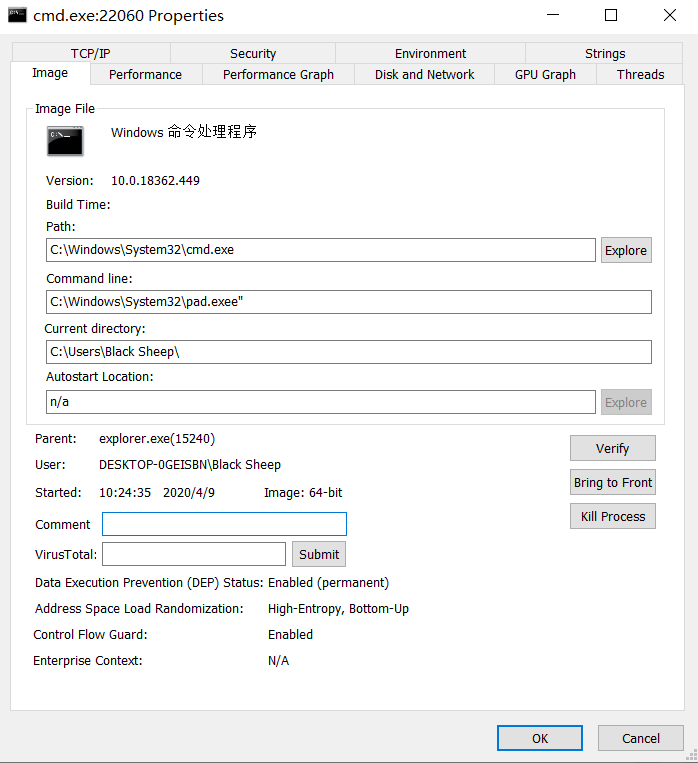
Task: Submit to VirusTotal with Submit button
Action: click(319, 554)
